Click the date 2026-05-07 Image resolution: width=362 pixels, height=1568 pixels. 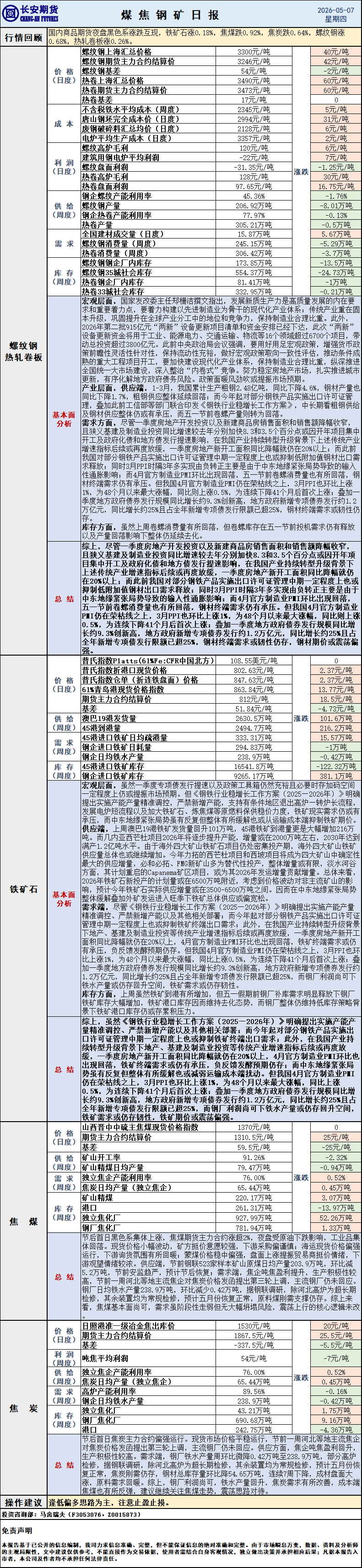[336, 10]
